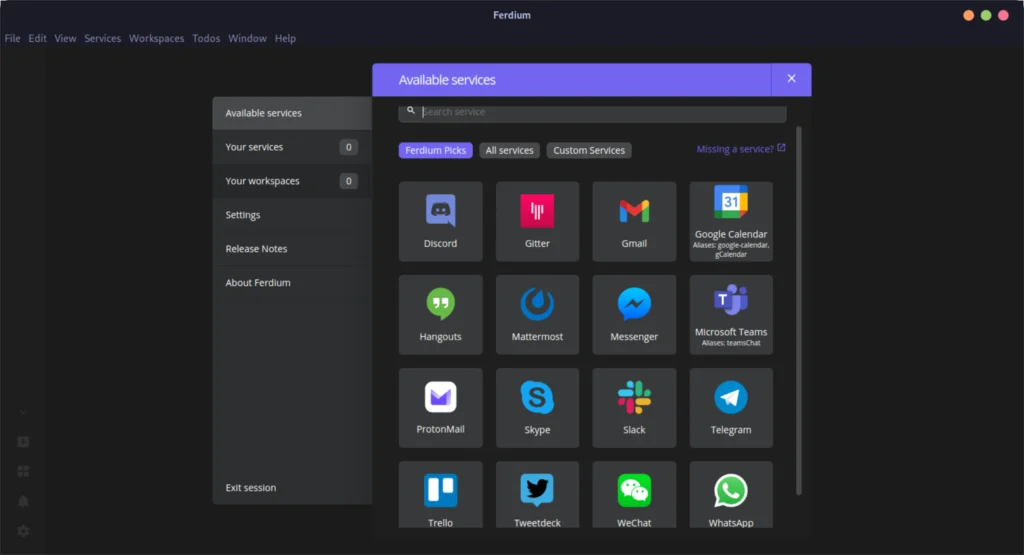
Task: Click the green maximize window button
Action: 986,15
